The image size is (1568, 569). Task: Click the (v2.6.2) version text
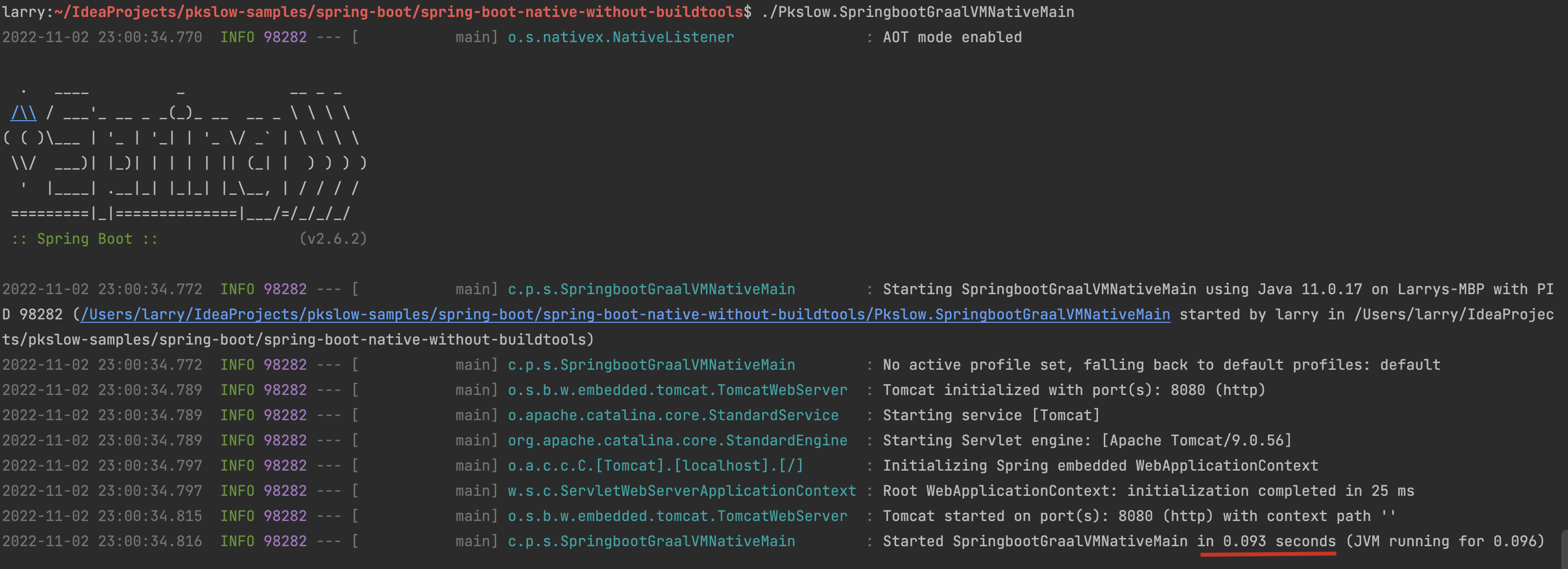point(333,239)
